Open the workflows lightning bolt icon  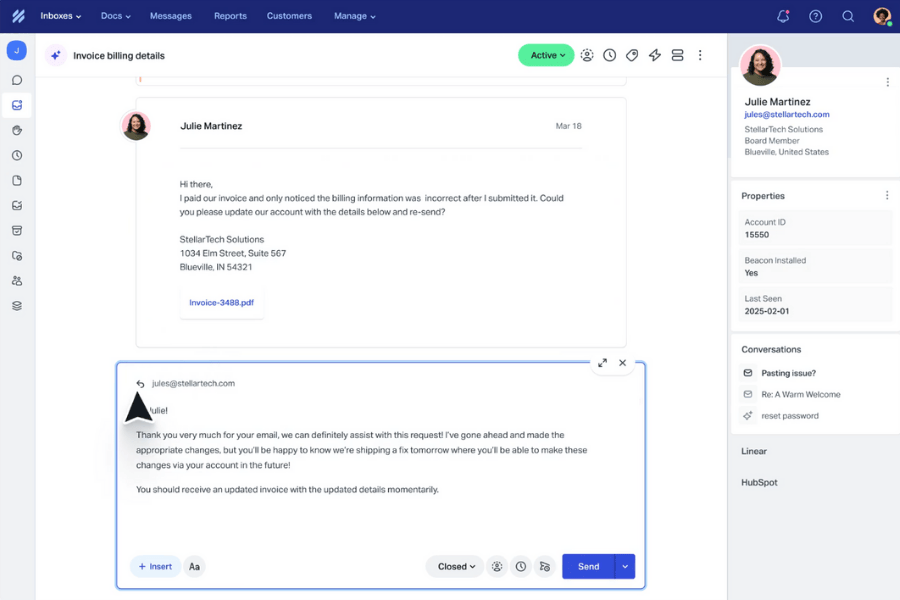pos(655,55)
